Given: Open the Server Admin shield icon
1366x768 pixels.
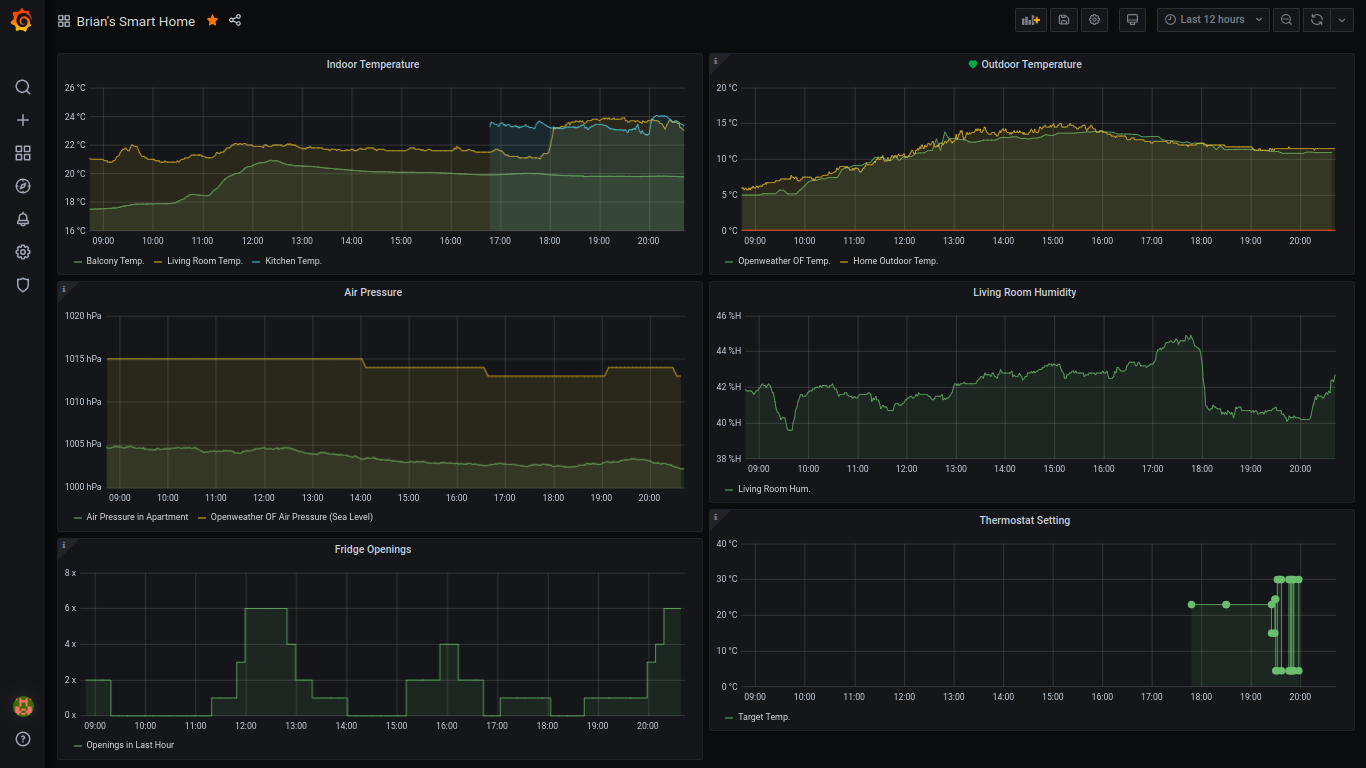Looking at the screenshot, I should click(x=23, y=285).
